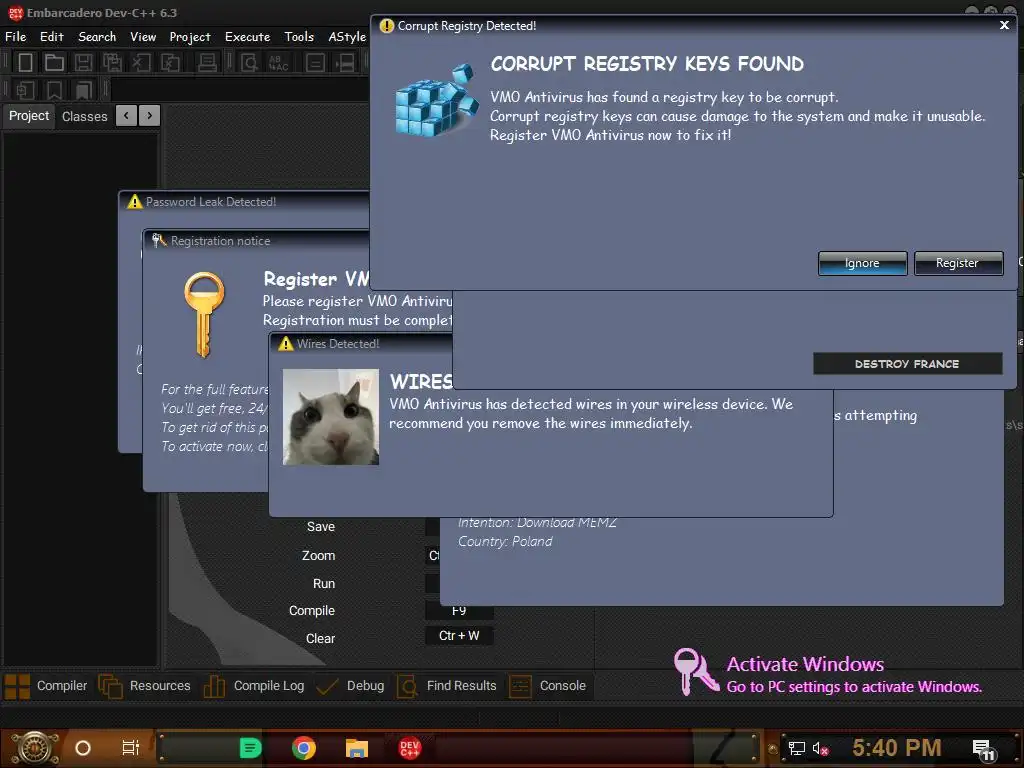Open the Compile Log bottom tab
The image size is (1024, 768).
[255, 686]
